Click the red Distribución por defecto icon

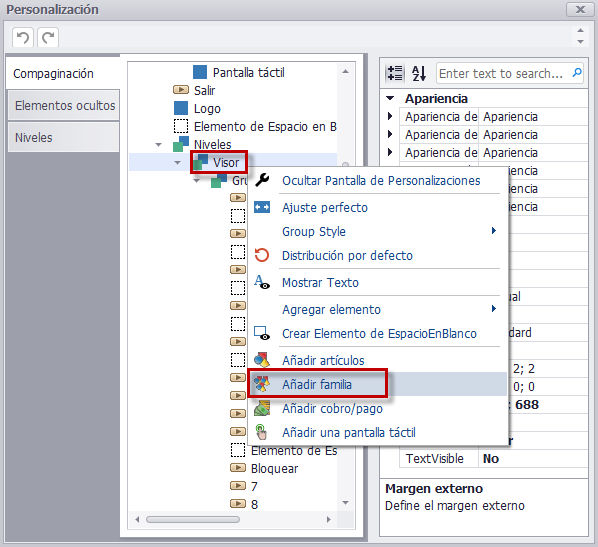(262, 255)
